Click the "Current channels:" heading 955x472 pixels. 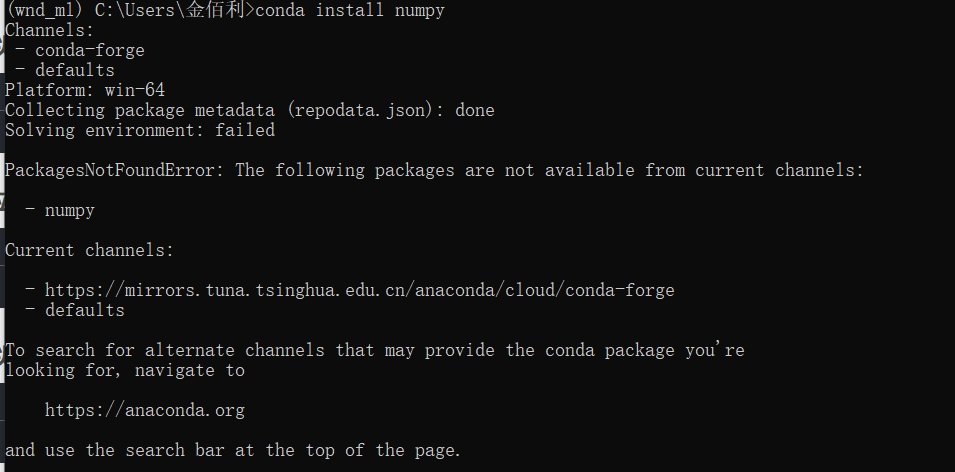pos(89,250)
